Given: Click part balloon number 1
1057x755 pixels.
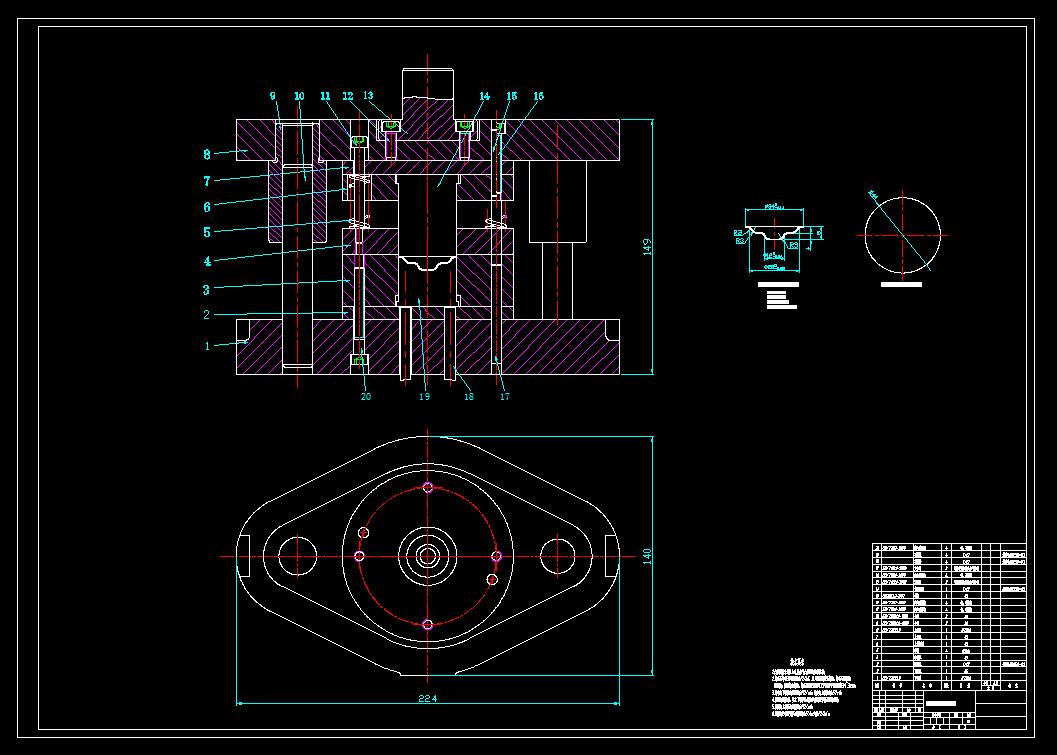Looking at the screenshot, I should [208, 346].
